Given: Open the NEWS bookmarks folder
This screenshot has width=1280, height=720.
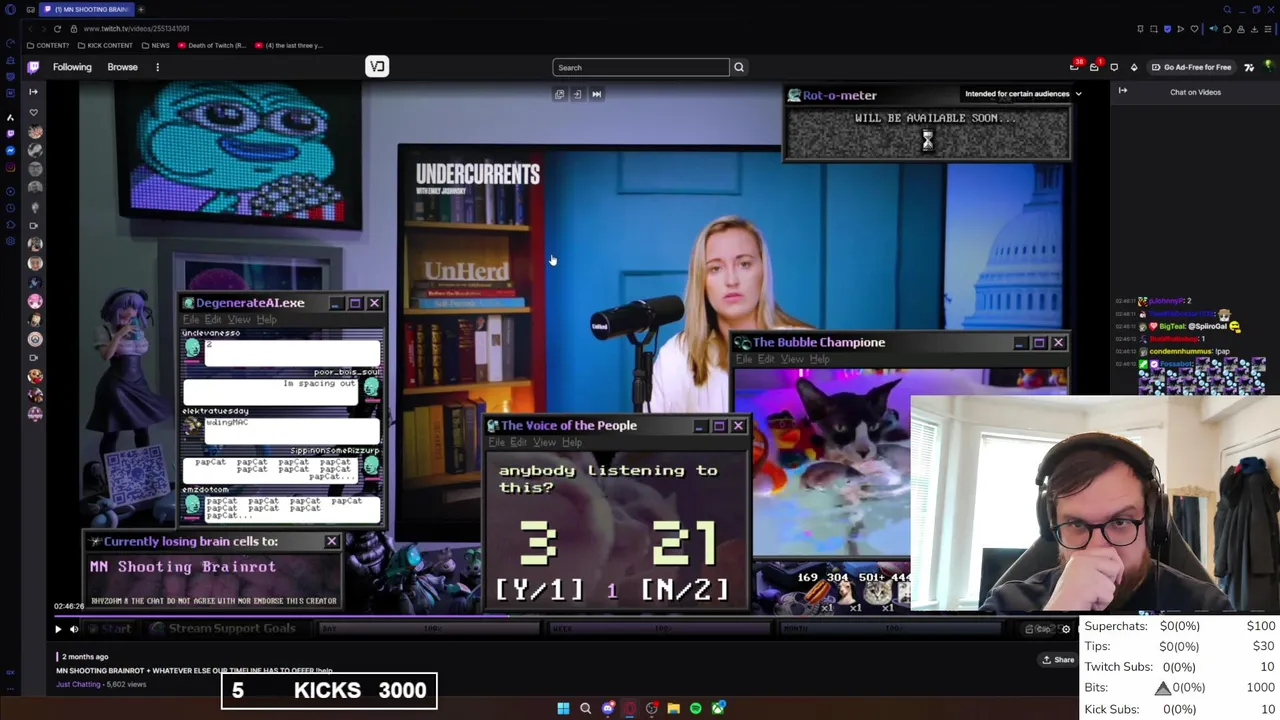Looking at the screenshot, I should [x=155, y=45].
